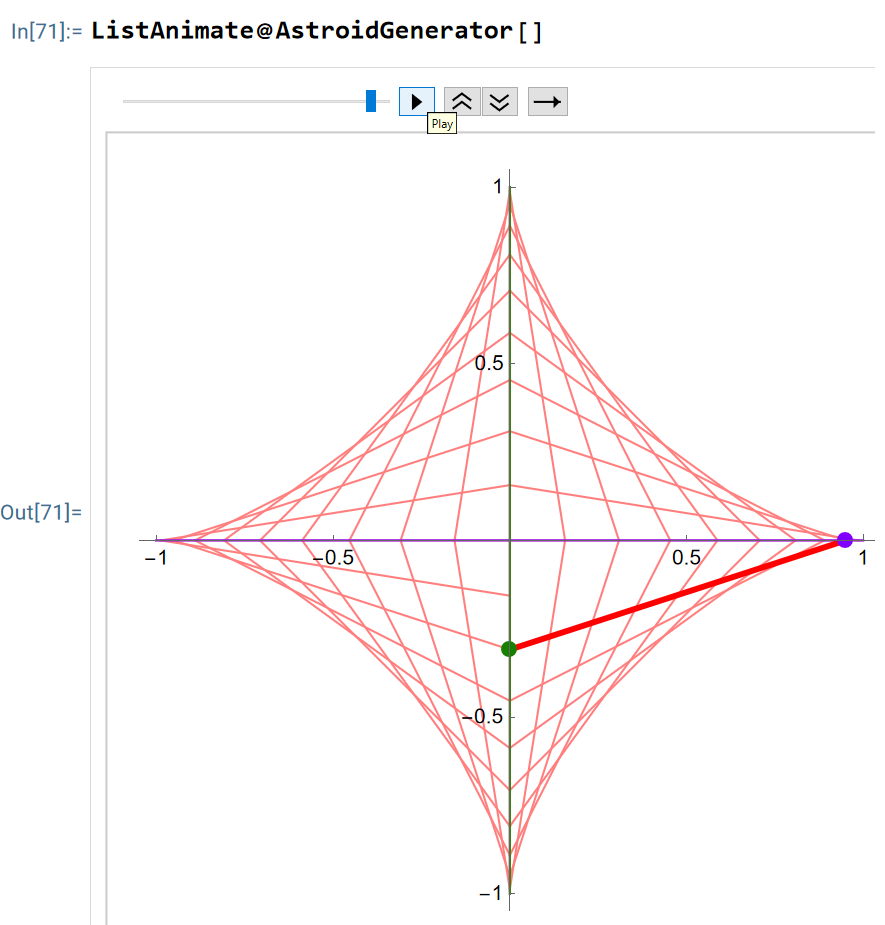Toggle the animation direction arrow button
The width and height of the screenshot is (885, 925).
tap(548, 101)
